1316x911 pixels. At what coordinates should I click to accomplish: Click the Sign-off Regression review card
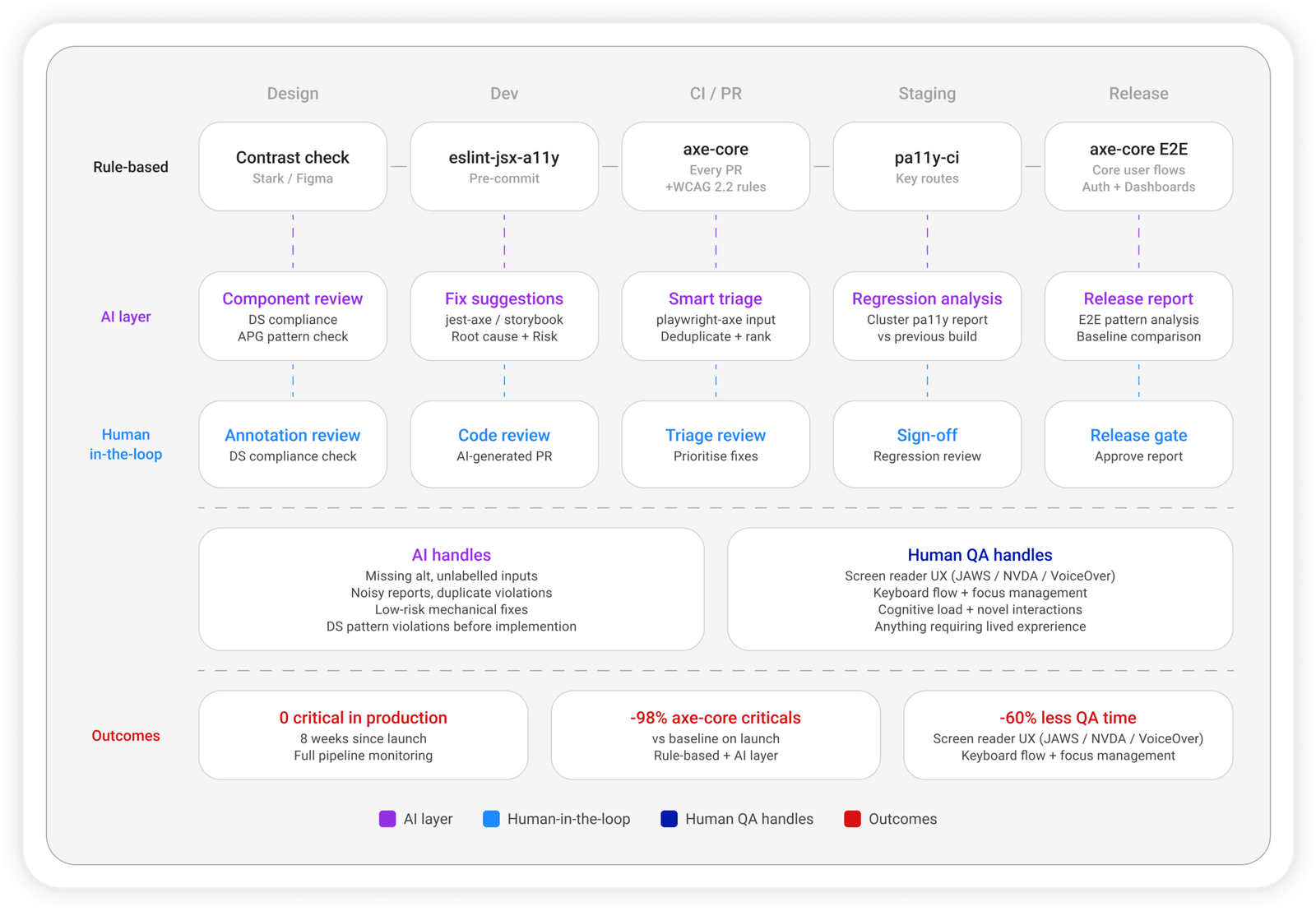coord(927,445)
